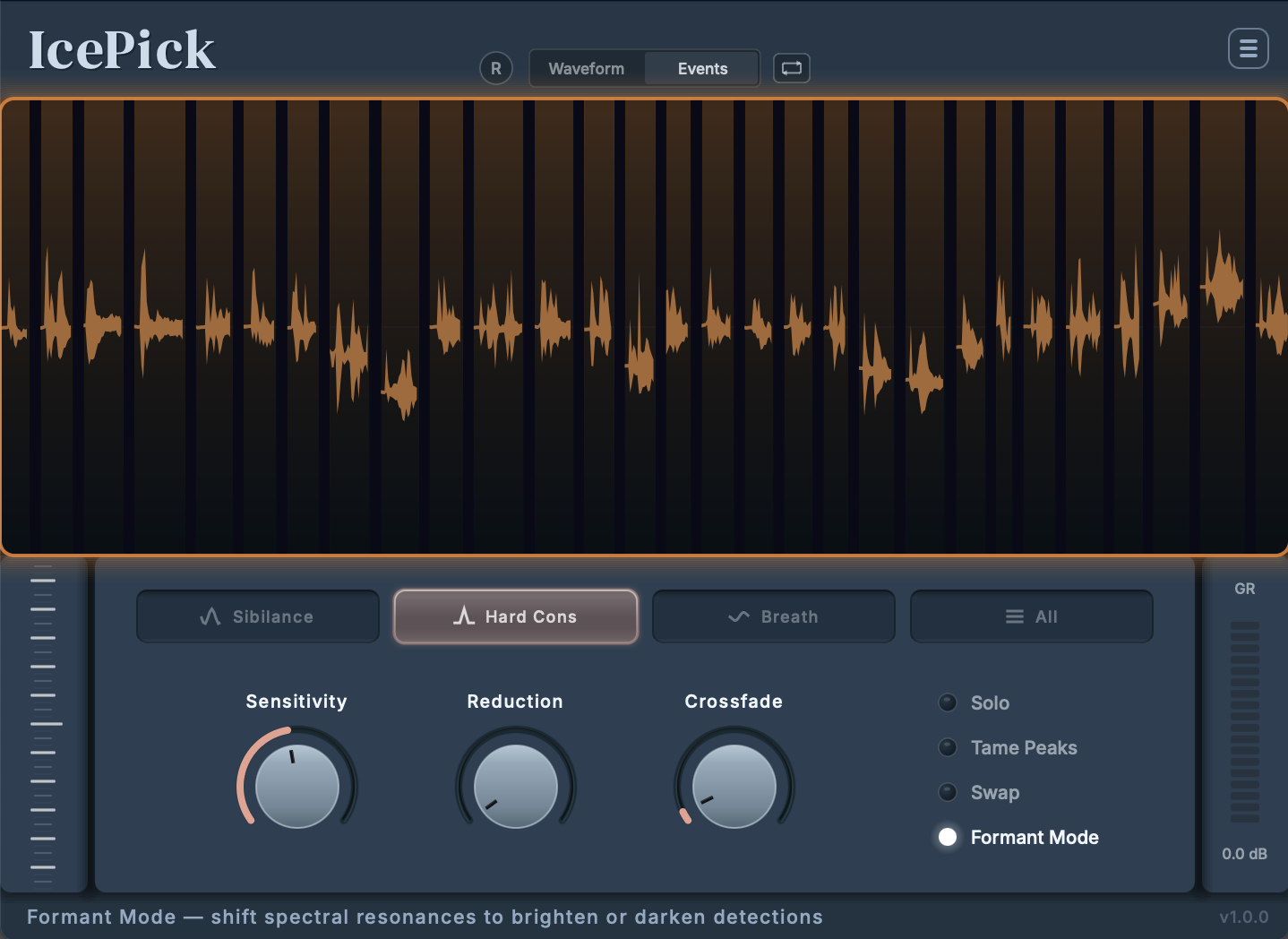Select the All detections tab
The width and height of the screenshot is (1288, 939).
tap(1032, 616)
